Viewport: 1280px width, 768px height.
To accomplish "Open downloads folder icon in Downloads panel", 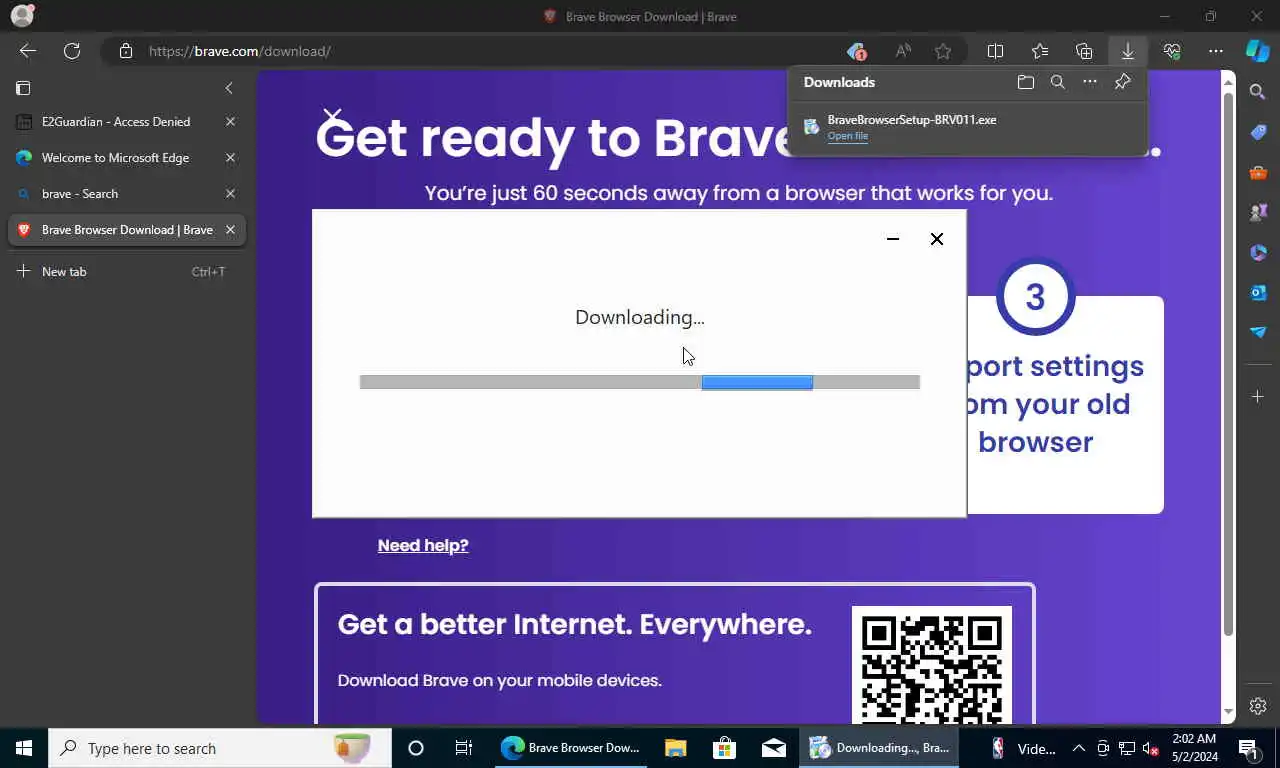I will (x=1025, y=82).
